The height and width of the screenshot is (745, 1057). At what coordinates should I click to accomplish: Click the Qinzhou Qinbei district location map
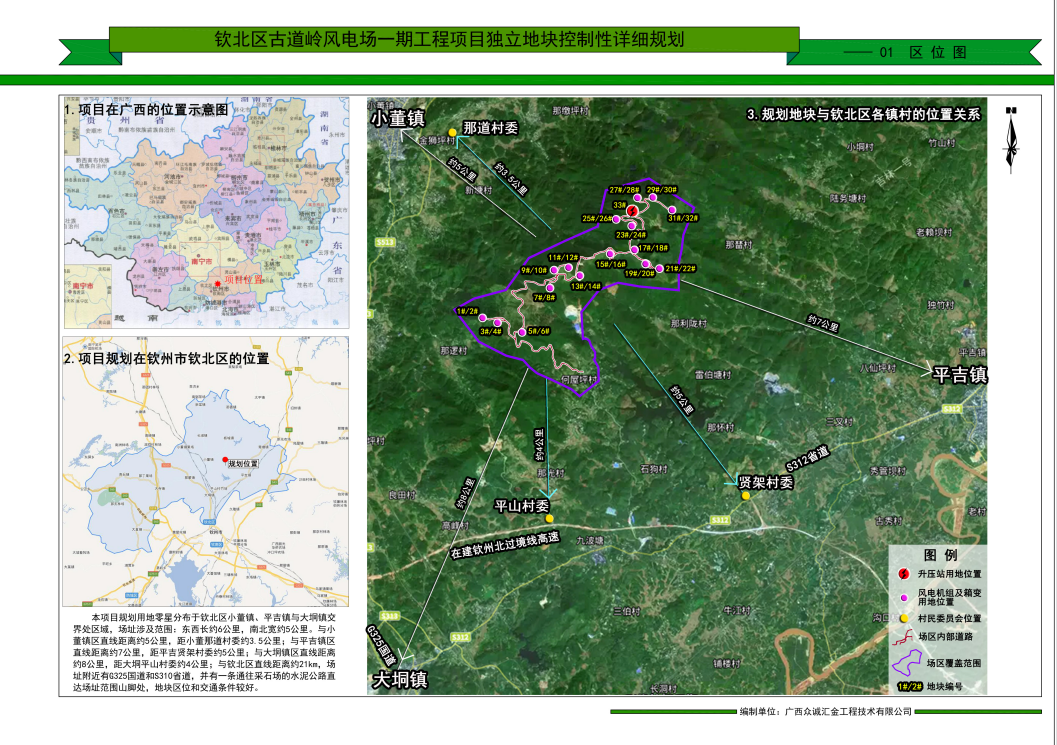pos(206,470)
